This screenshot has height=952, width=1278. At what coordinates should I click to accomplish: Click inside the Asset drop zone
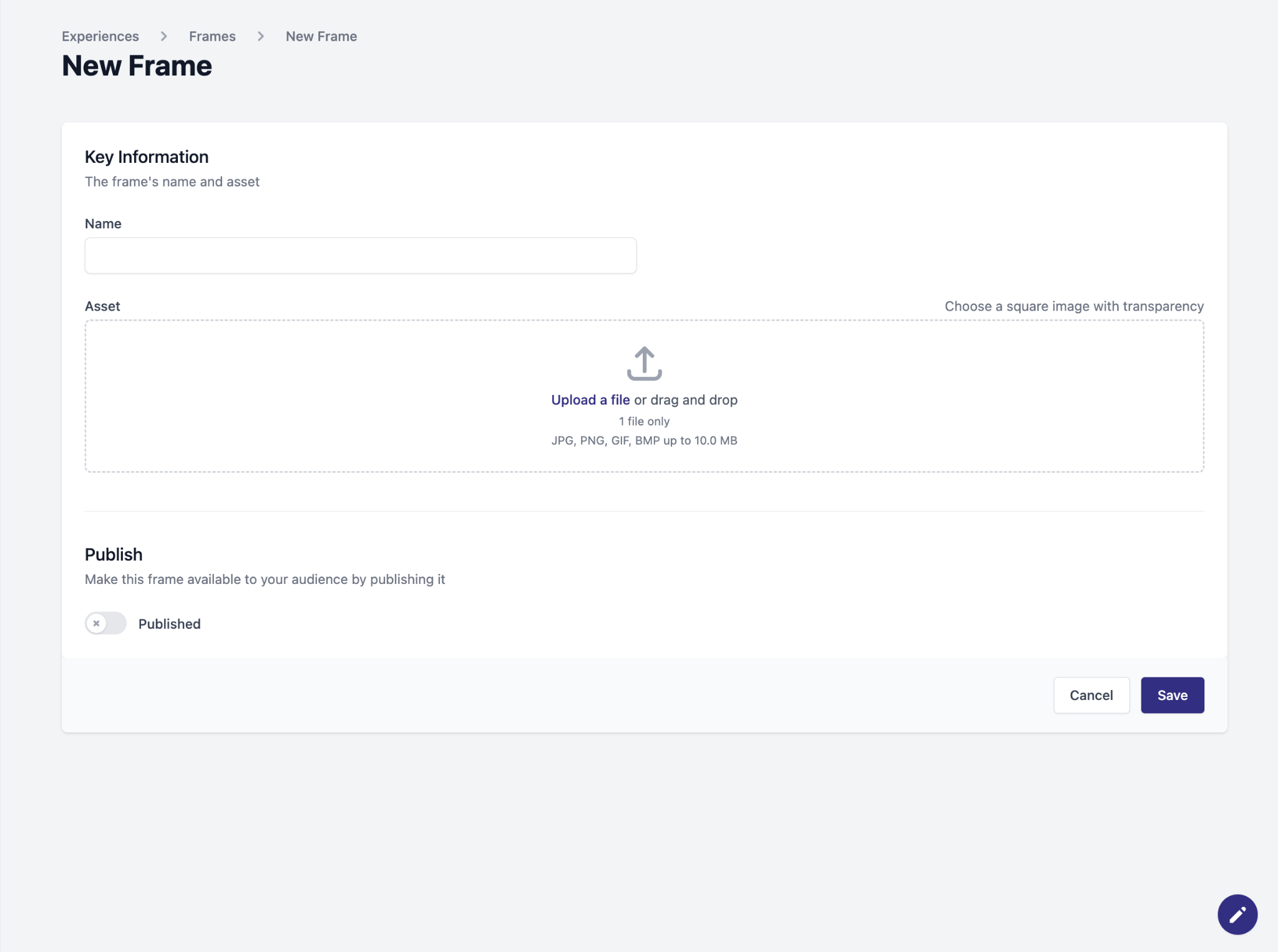coord(312,396)
